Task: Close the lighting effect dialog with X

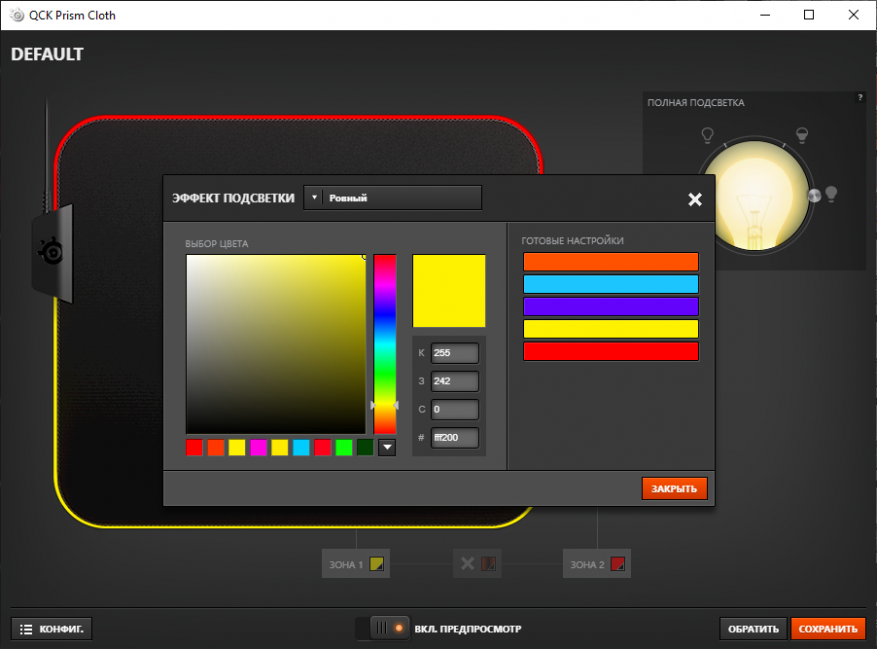Action: 695,199
